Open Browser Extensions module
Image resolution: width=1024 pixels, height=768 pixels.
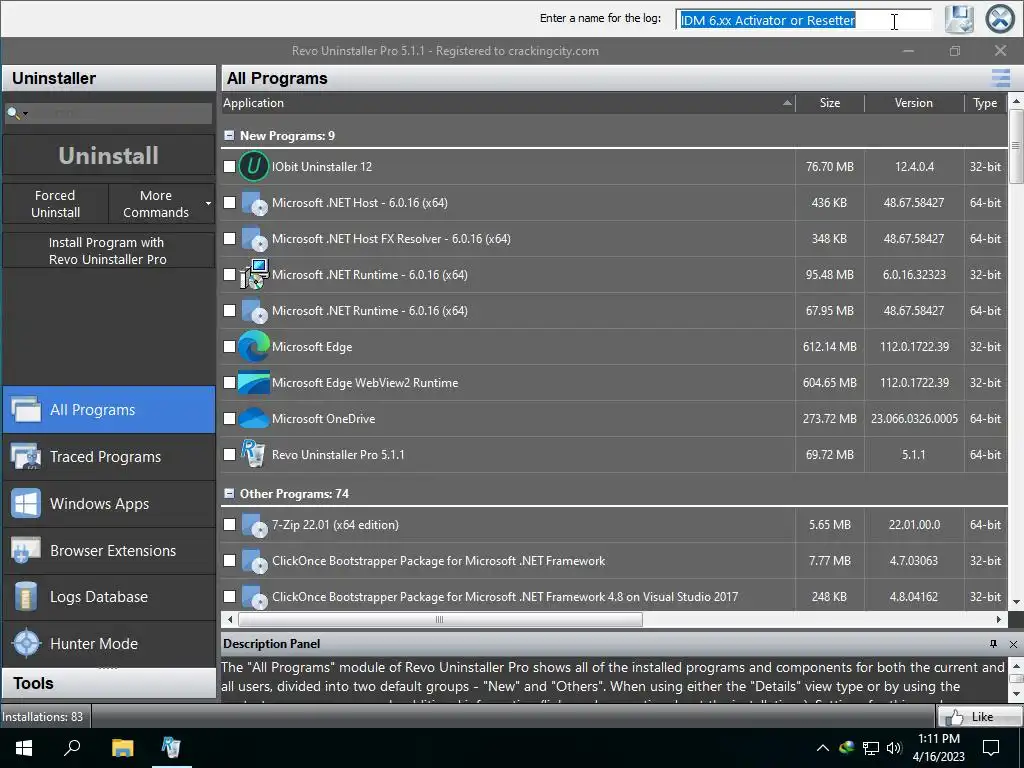tap(109, 551)
